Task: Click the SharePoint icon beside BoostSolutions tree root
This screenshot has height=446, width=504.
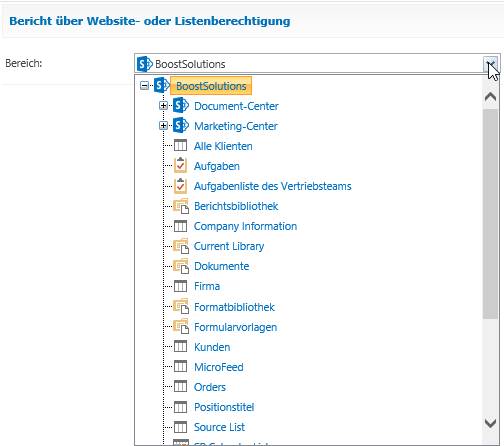Action: (162, 86)
